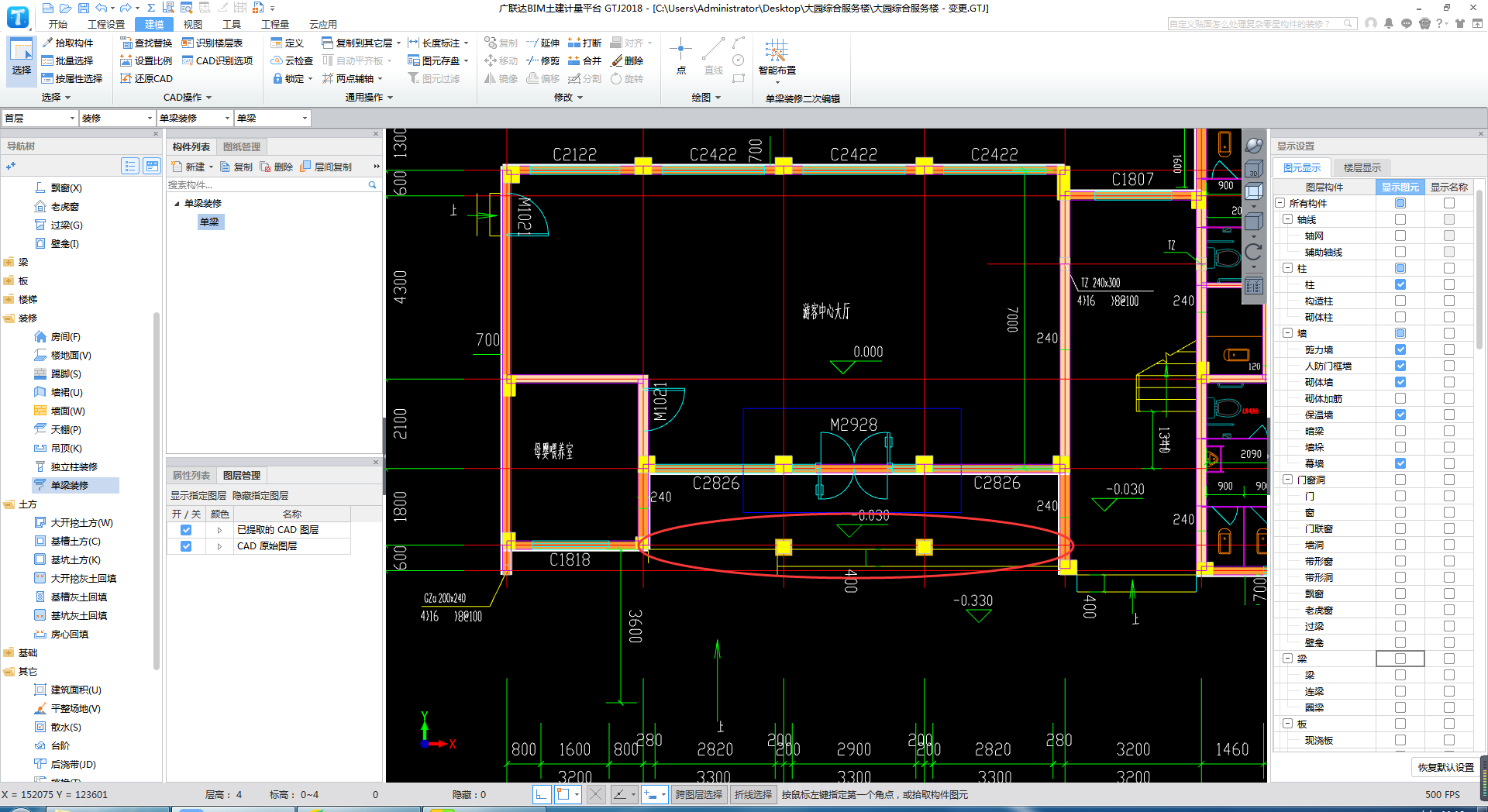Click the 还原CAD restore tool

coord(146,78)
